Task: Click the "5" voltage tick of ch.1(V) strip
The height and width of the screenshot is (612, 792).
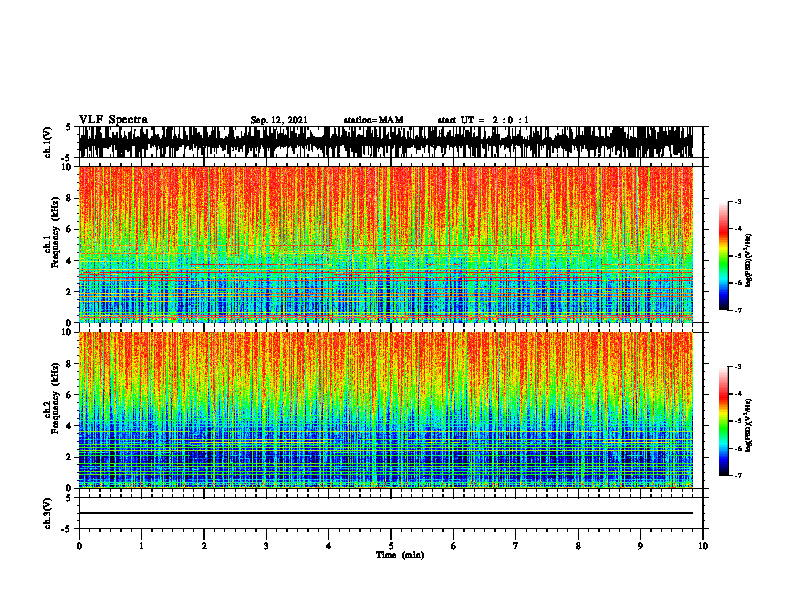Action: point(68,128)
